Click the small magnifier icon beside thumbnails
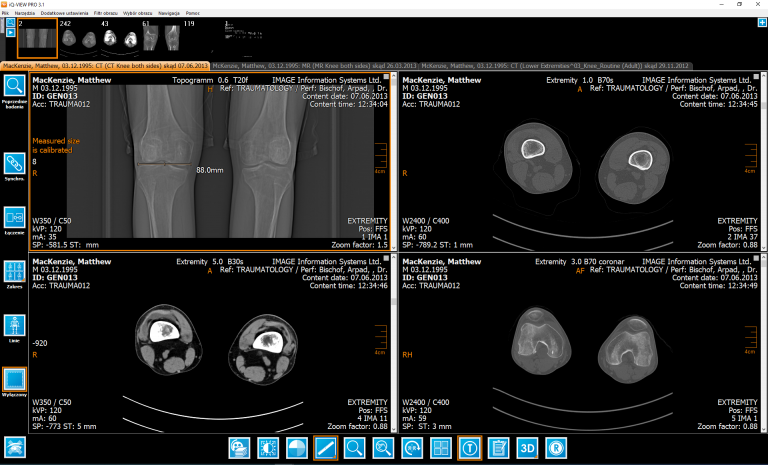This screenshot has width=768, height=465. pos(11,23)
